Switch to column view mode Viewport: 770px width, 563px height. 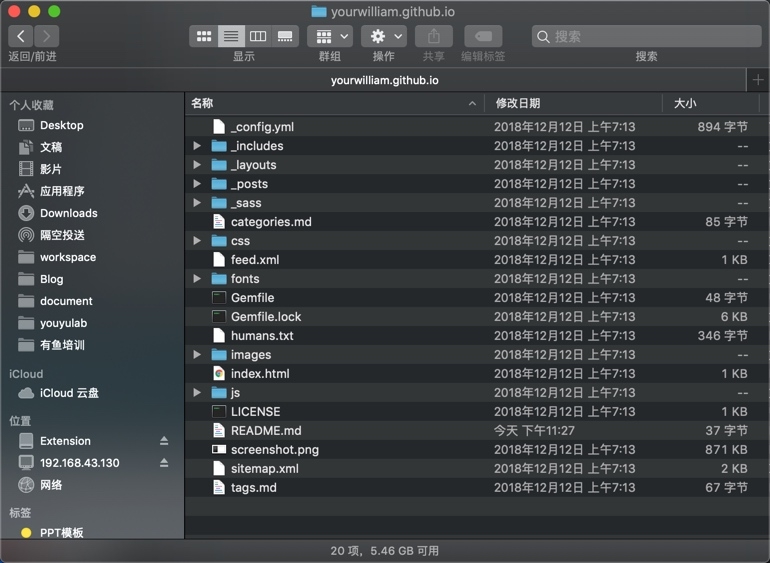pos(258,36)
